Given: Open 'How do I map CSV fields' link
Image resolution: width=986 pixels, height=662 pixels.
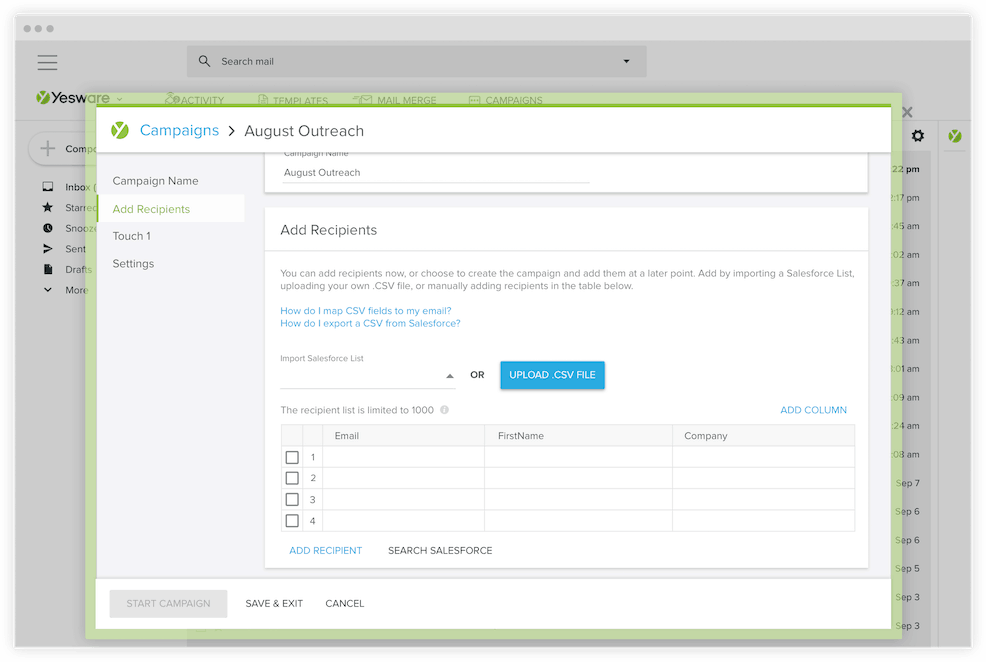Looking at the screenshot, I should pos(365,311).
